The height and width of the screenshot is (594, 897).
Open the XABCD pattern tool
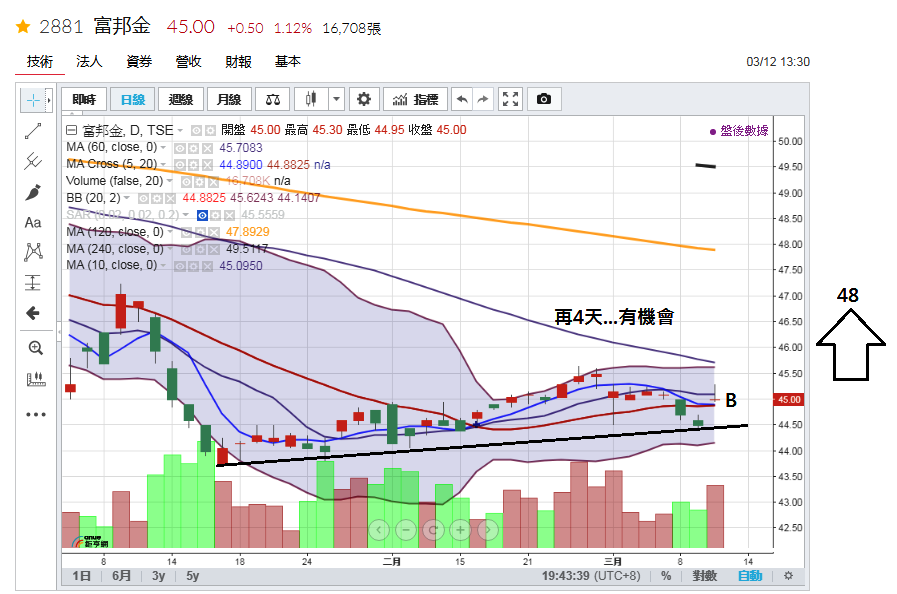tap(33, 252)
